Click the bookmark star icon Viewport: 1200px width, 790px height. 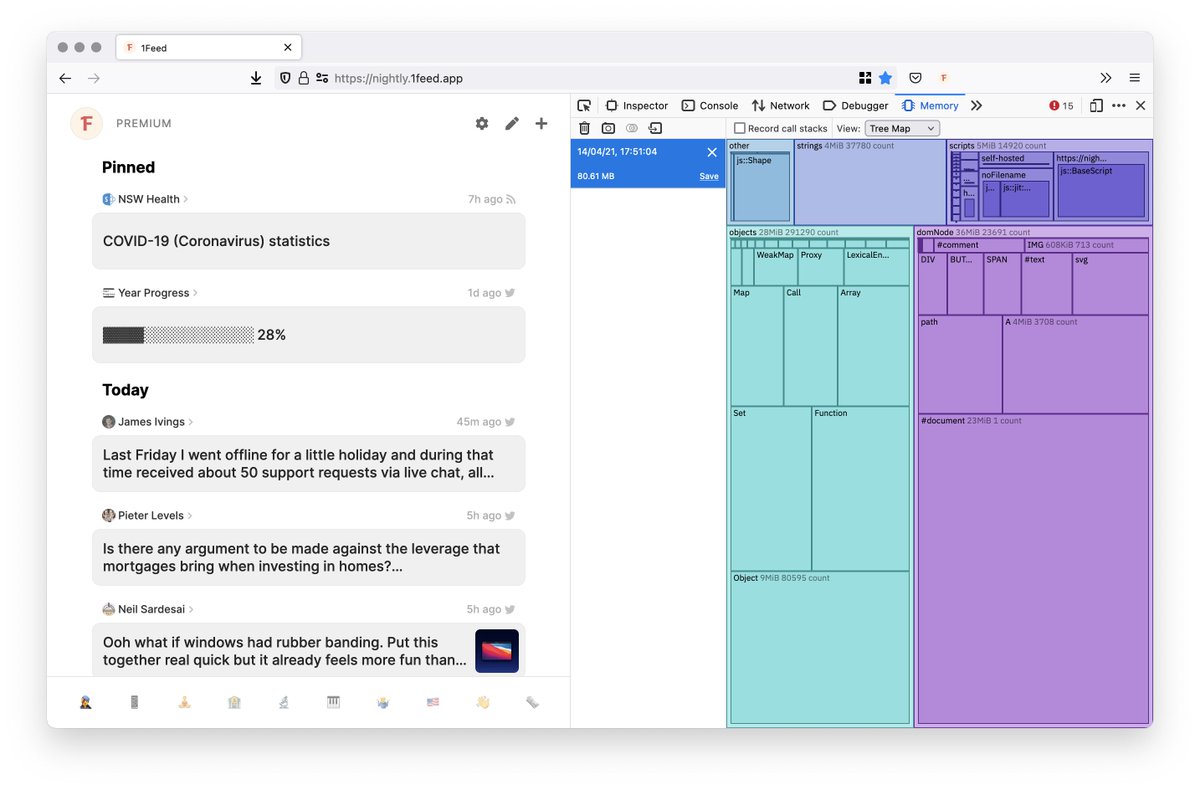(x=885, y=78)
